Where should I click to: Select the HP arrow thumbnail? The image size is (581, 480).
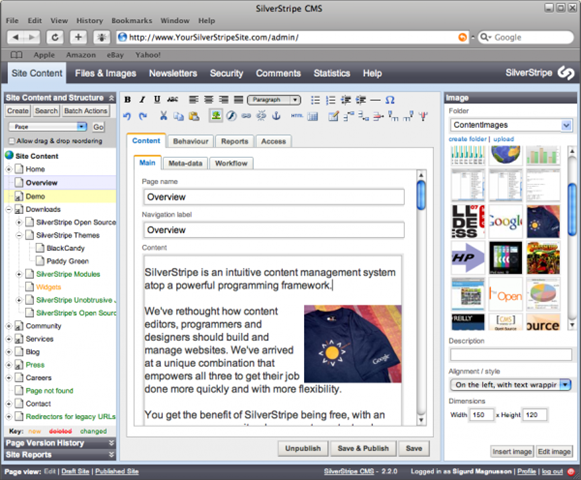[x=468, y=258]
